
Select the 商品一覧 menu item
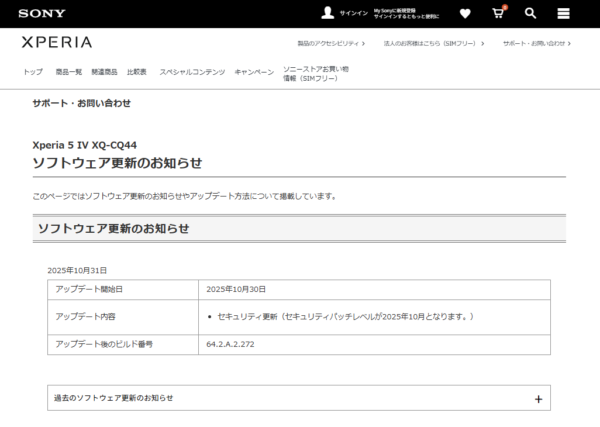tap(69, 72)
